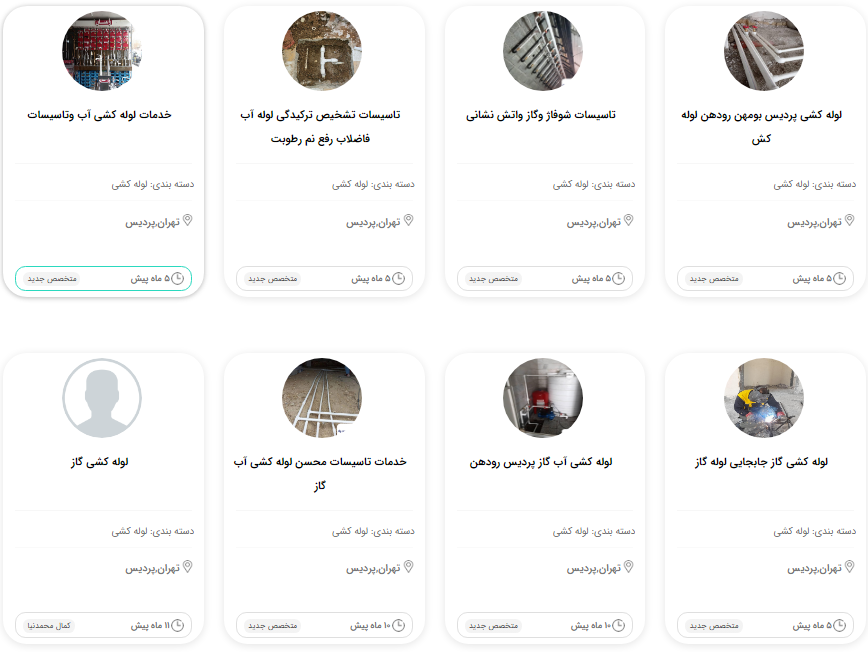
Task: Open title link تاسیسات شوفاژ وگاز واتش نشانی
Action: coord(541,115)
